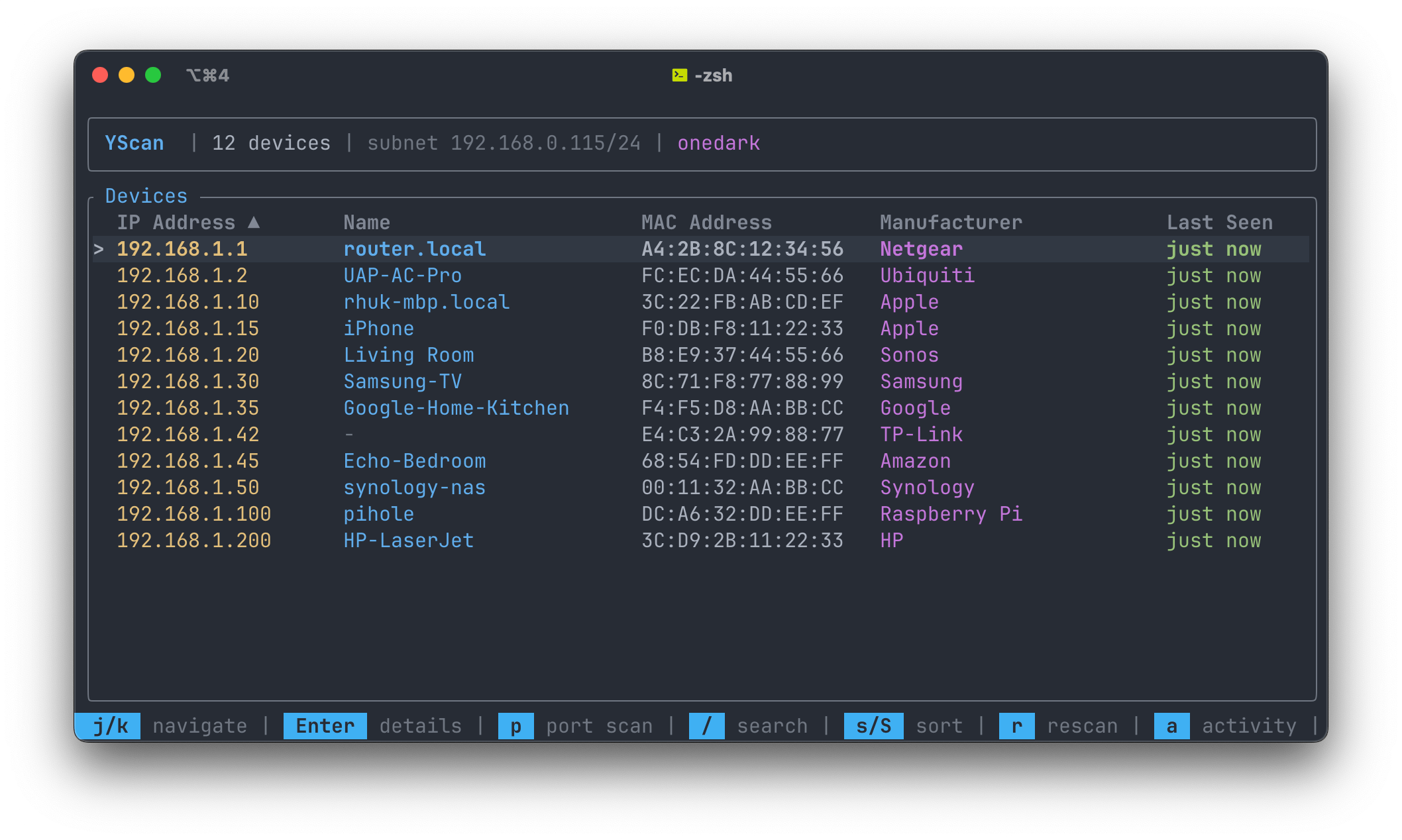Click the Name column header
The height and width of the screenshot is (840, 1402).
point(367,223)
